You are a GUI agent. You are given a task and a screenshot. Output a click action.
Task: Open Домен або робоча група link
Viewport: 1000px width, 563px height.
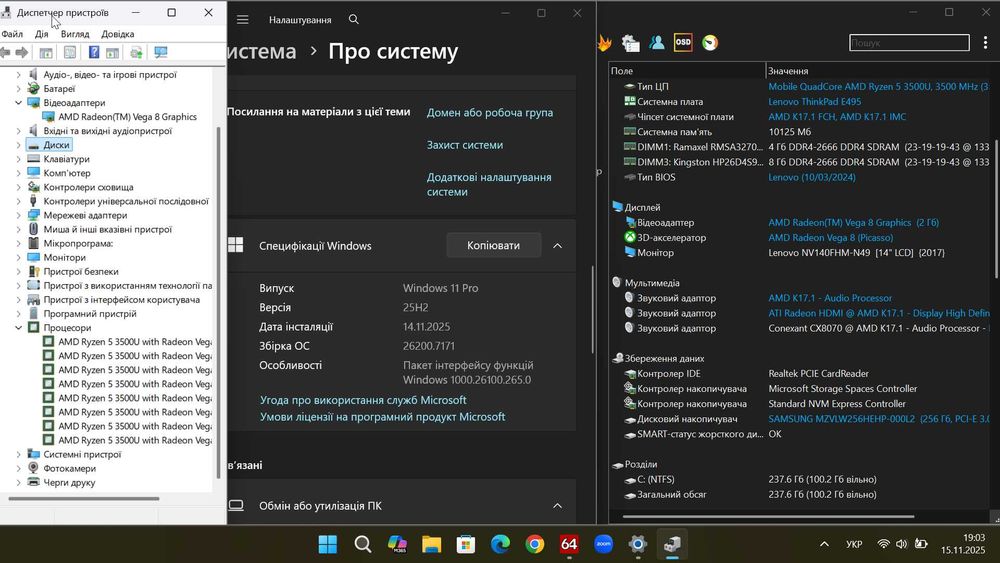(490, 113)
